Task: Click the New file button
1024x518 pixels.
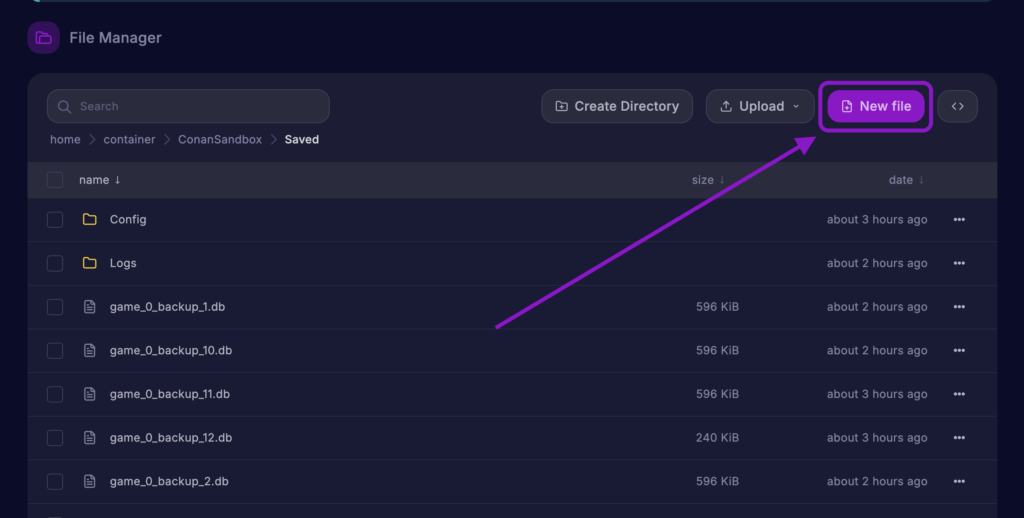Action: coord(876,106)
